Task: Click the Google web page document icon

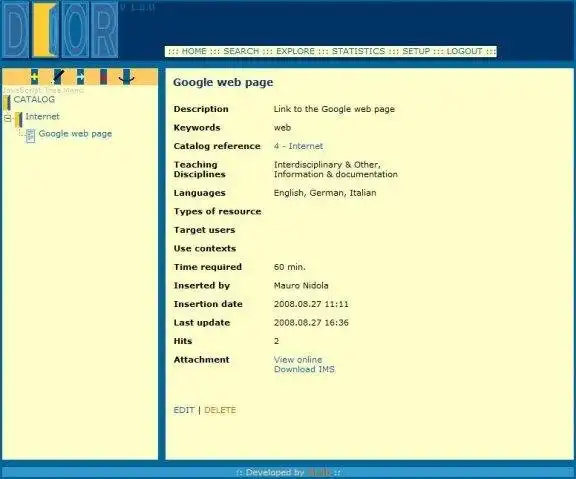Action: coord(30,136)
